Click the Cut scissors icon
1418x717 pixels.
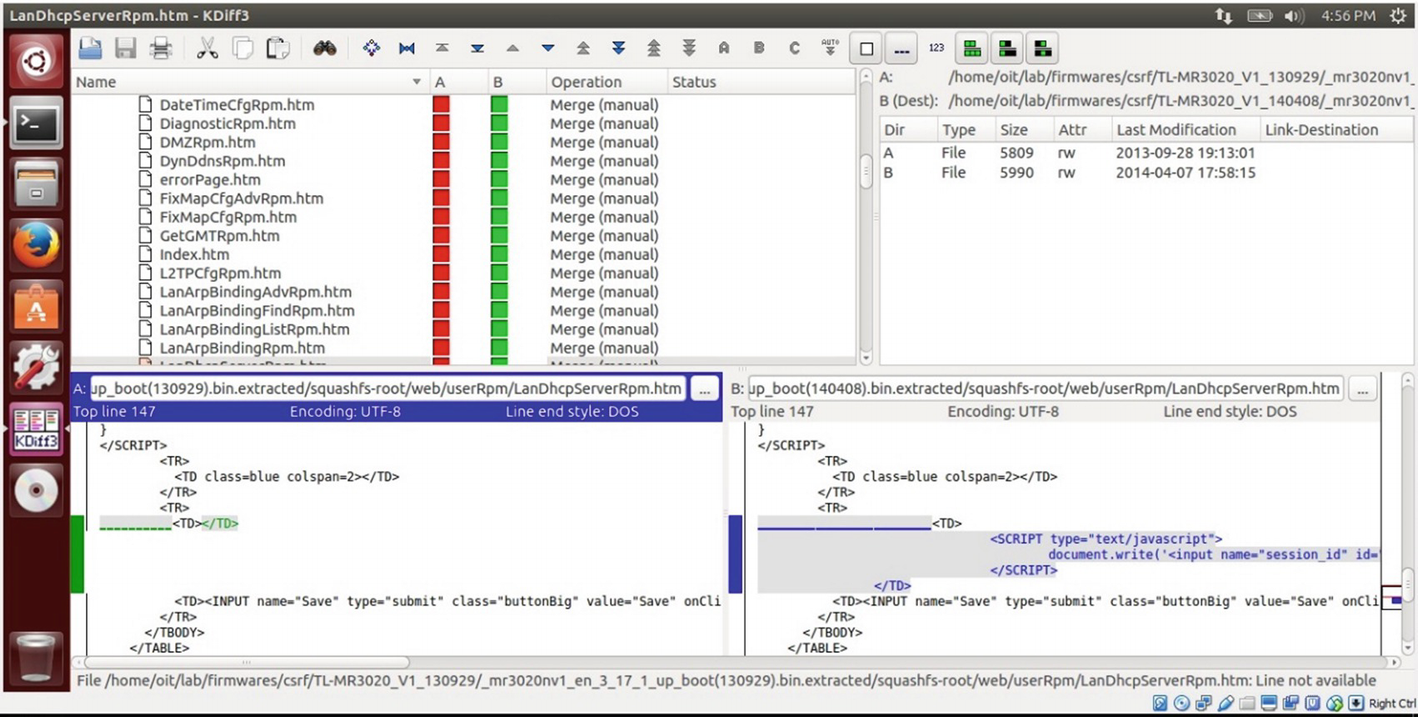coord(207,48)
